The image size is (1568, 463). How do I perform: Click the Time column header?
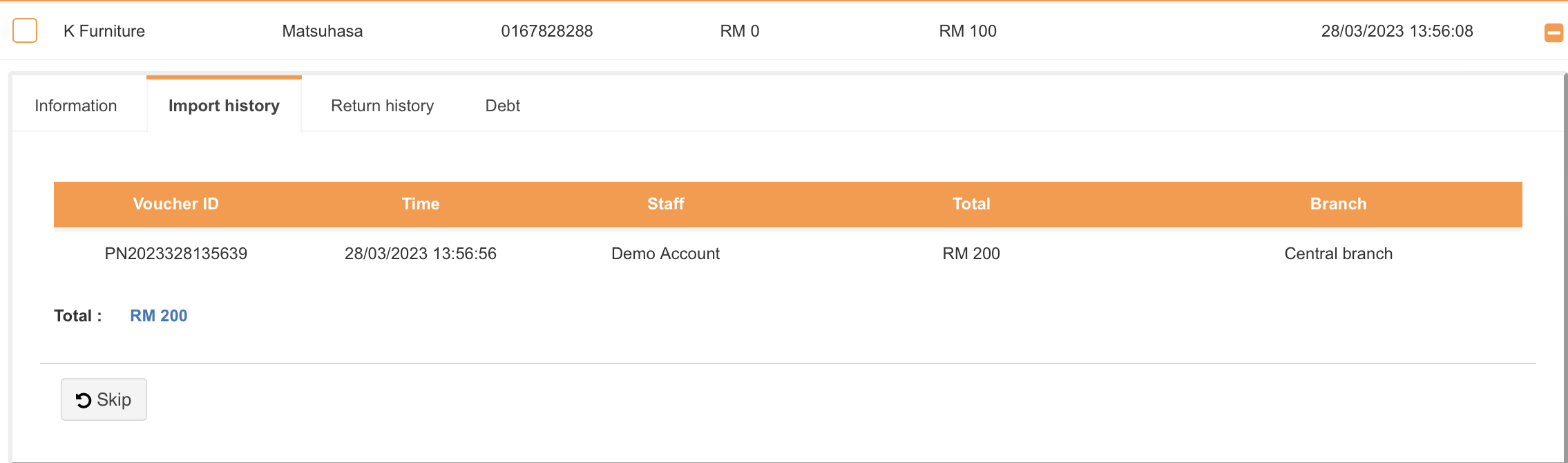(x=421, y=204)
